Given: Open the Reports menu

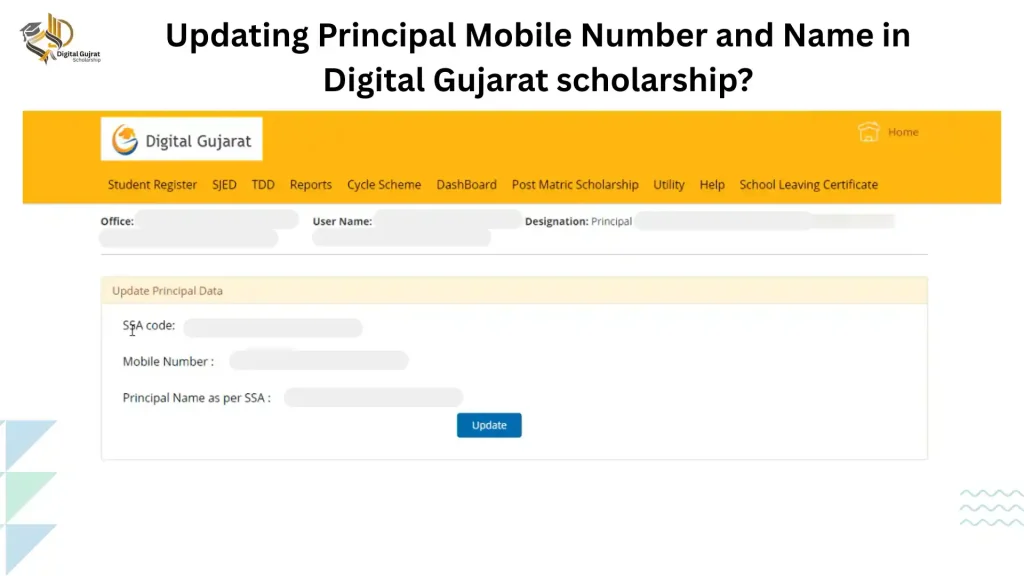Looking at the screenshot, I should (311, 185).
